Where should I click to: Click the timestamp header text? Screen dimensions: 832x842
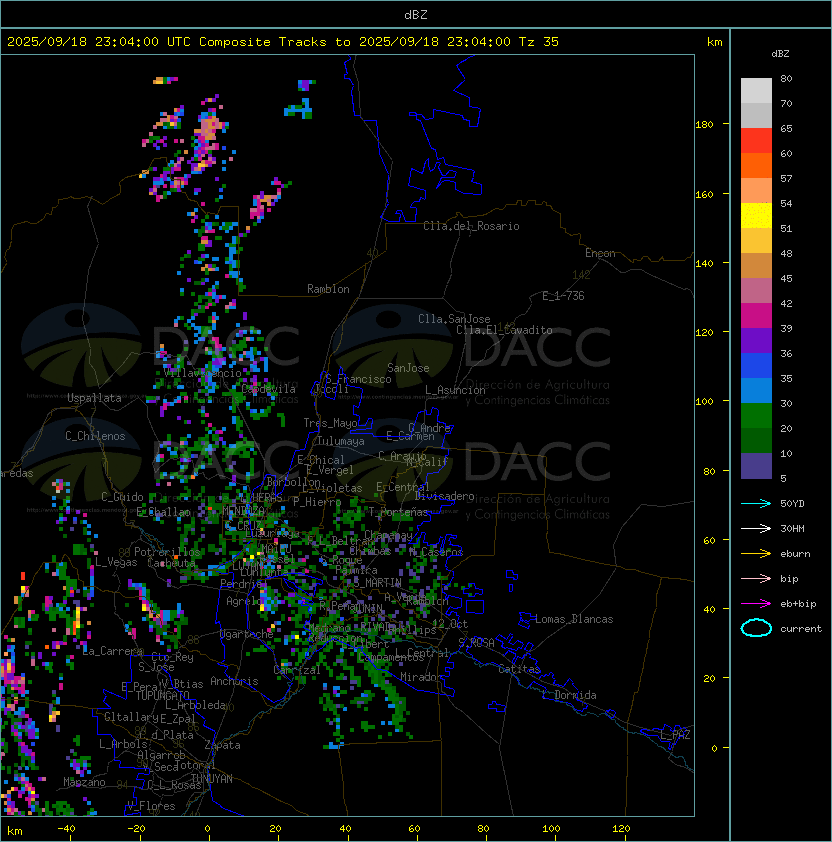tap(283, 42)
